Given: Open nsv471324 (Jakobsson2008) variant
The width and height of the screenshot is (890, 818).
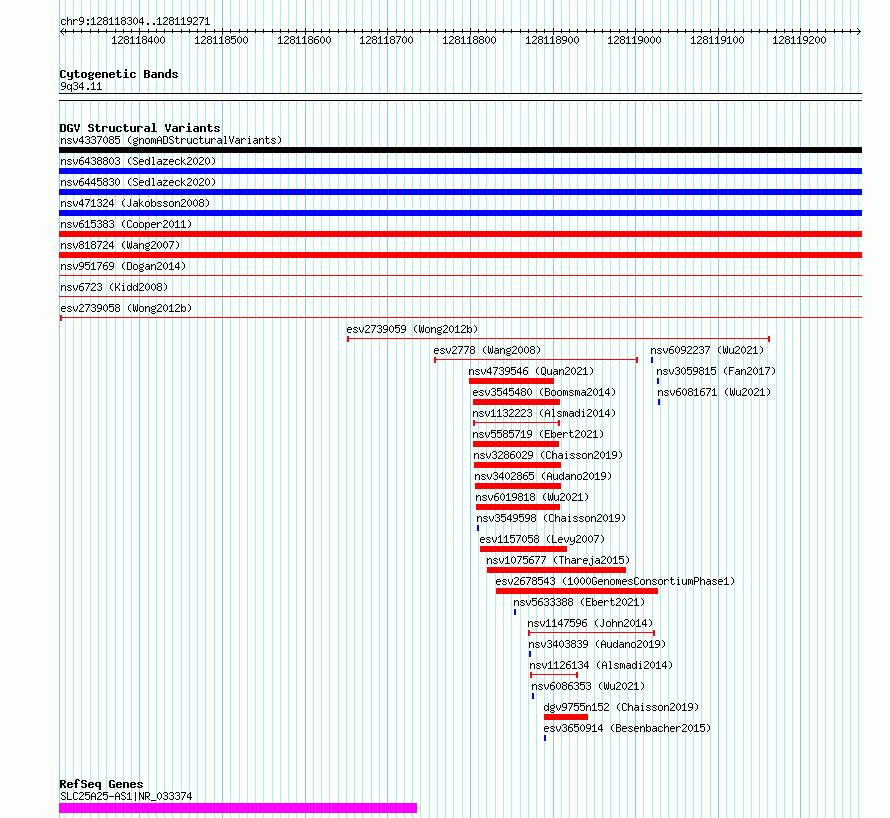Looking at the screenshot, I should [x=135, y=203].
